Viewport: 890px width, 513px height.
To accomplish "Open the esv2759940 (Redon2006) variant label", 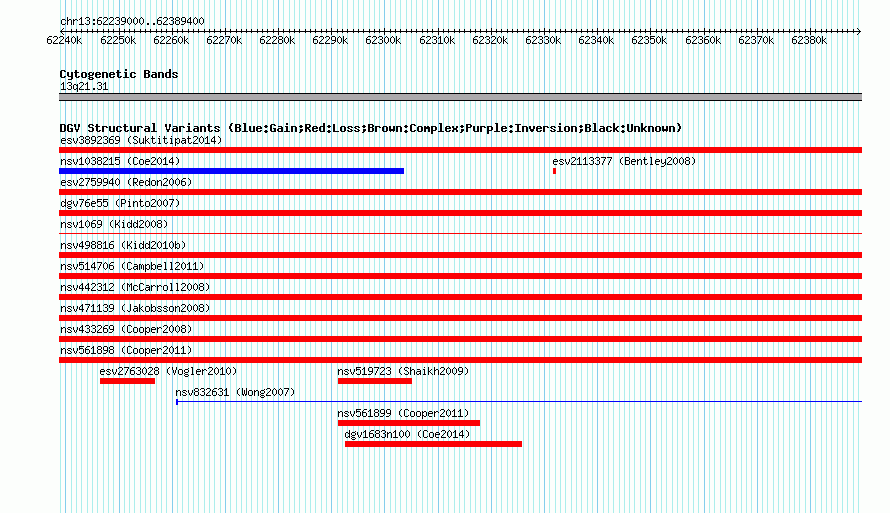I will click(126, 182).
